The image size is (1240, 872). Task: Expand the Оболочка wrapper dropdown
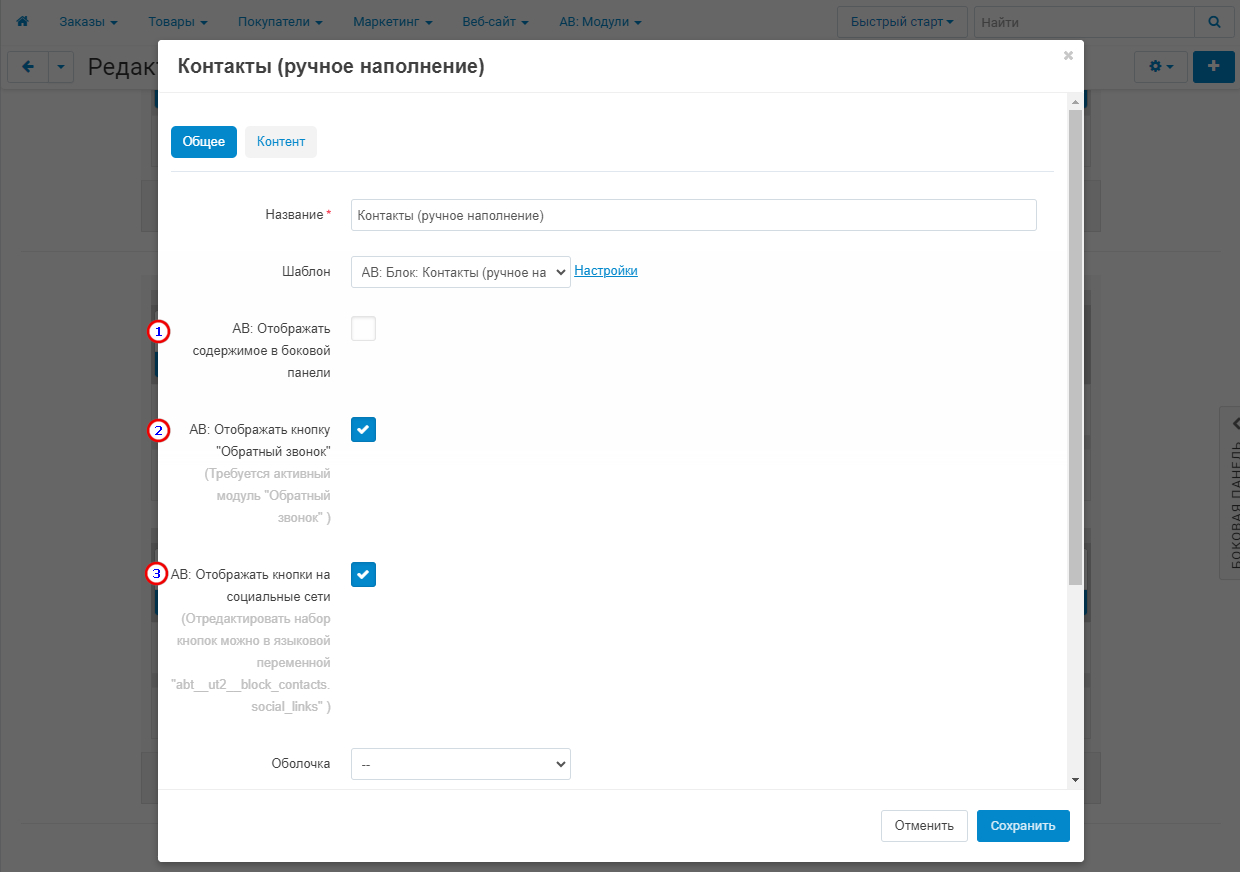[460, 764]
